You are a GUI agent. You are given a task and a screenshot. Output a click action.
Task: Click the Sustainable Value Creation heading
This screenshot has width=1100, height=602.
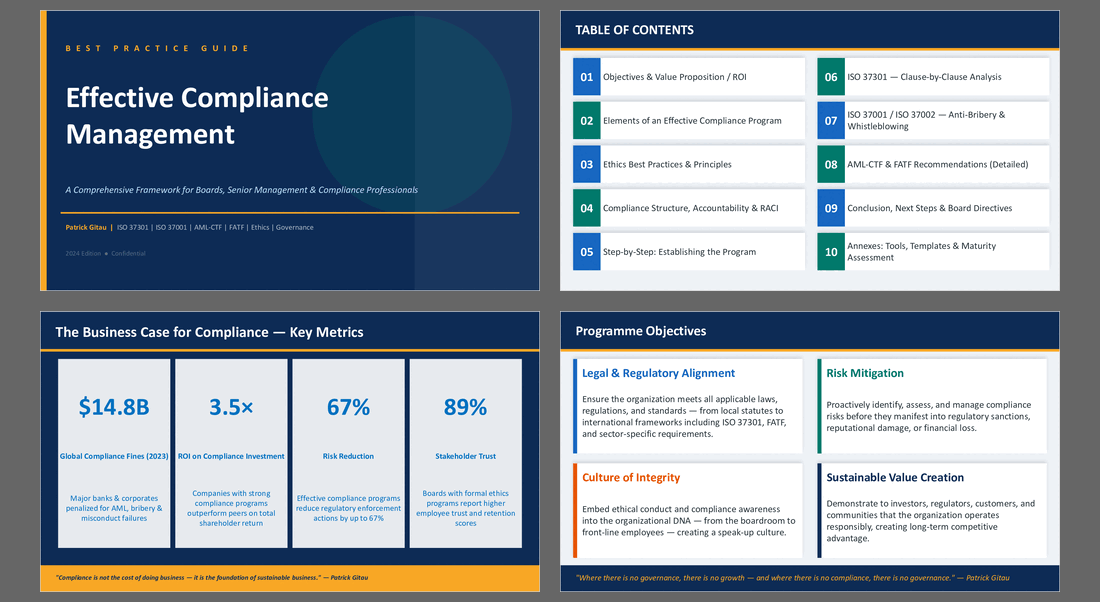tap(895, 478)
